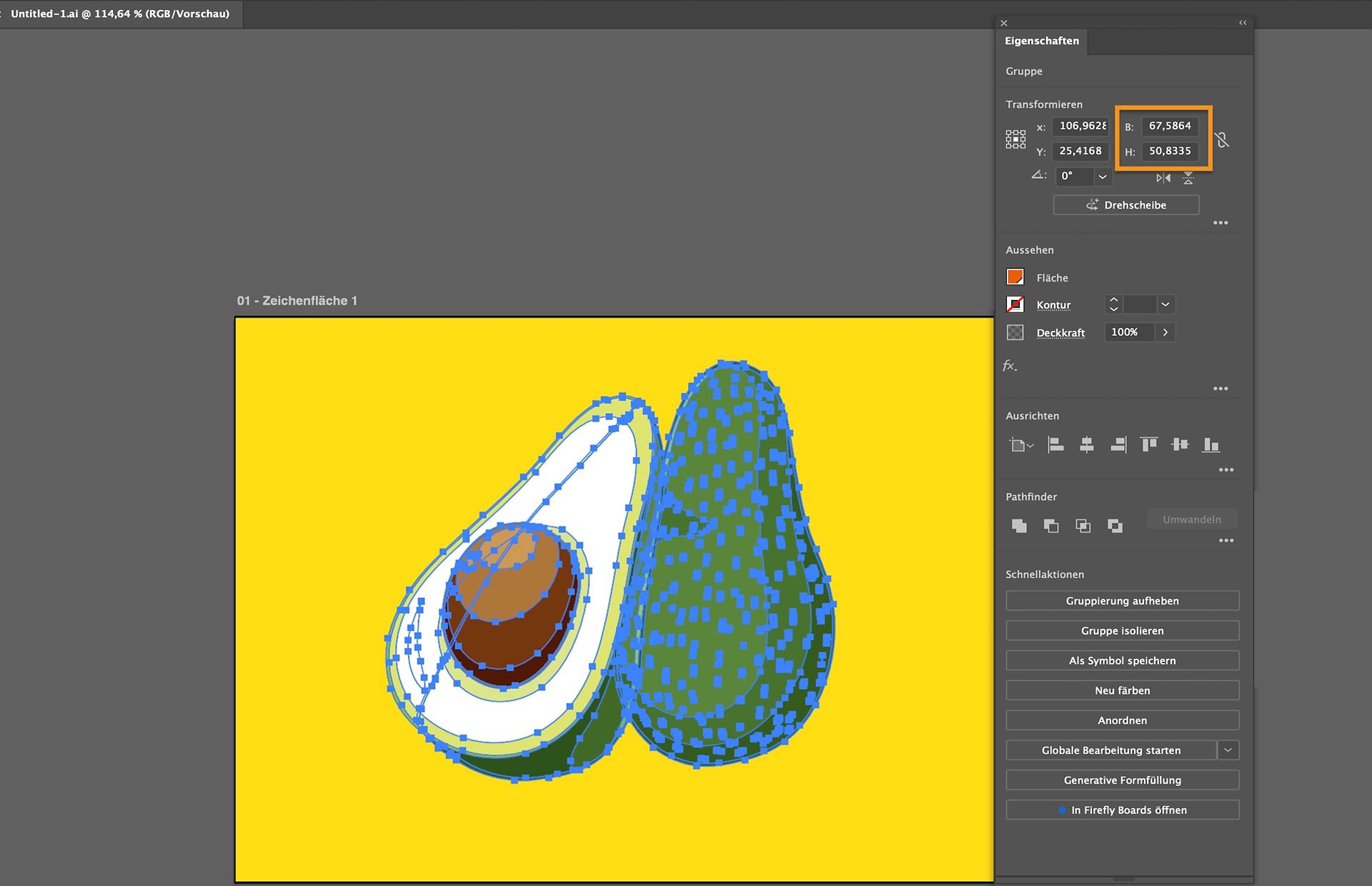
Task: Click the opacity checkerboard icon
Action: pos(1015,332)
